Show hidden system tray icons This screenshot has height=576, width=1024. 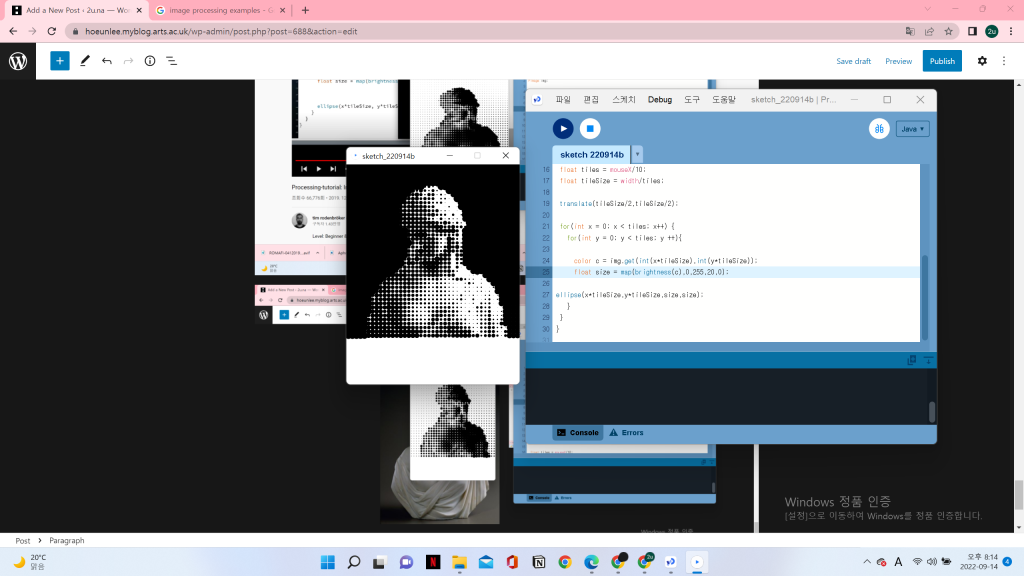point(867,562)
